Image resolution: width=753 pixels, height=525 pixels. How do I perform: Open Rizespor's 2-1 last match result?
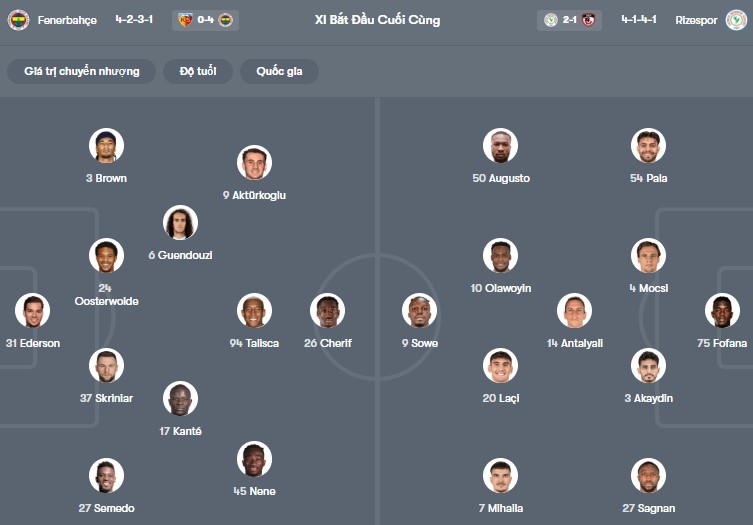(571, 20)
